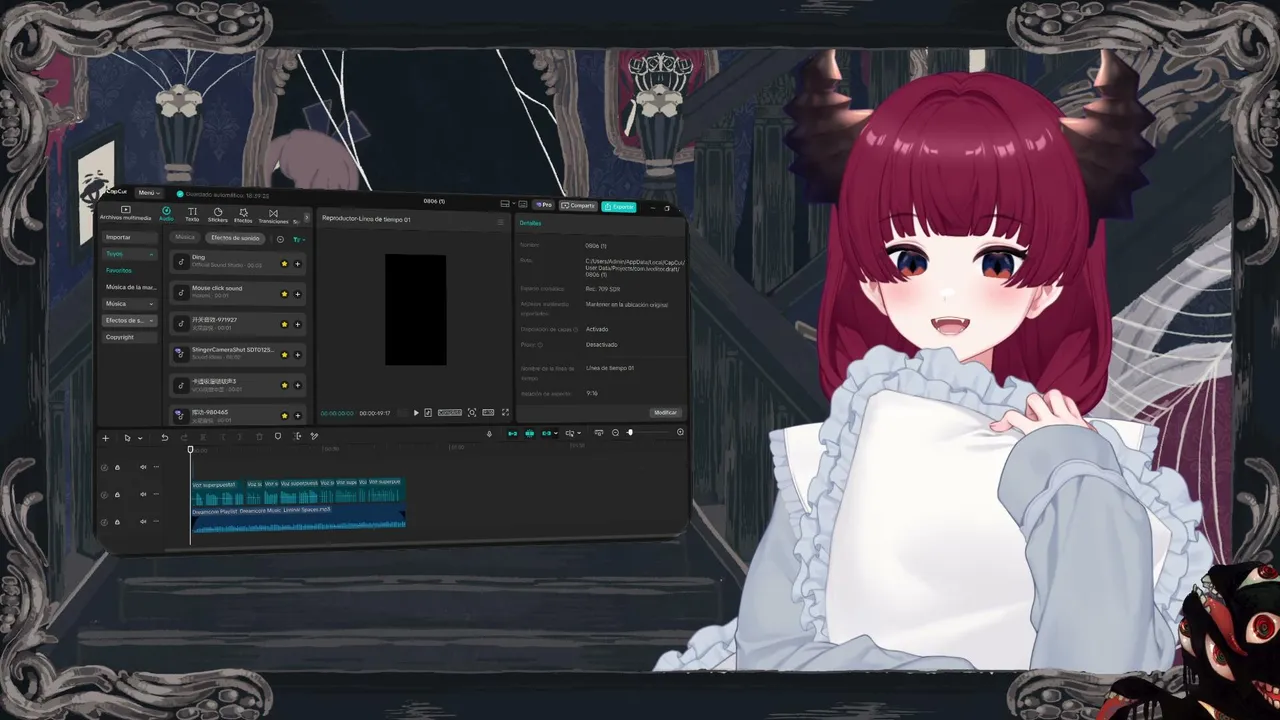The width and height of the screenshot is (1280, 720).
Task: Select the Música filter pill
Action: coord(185,237)
